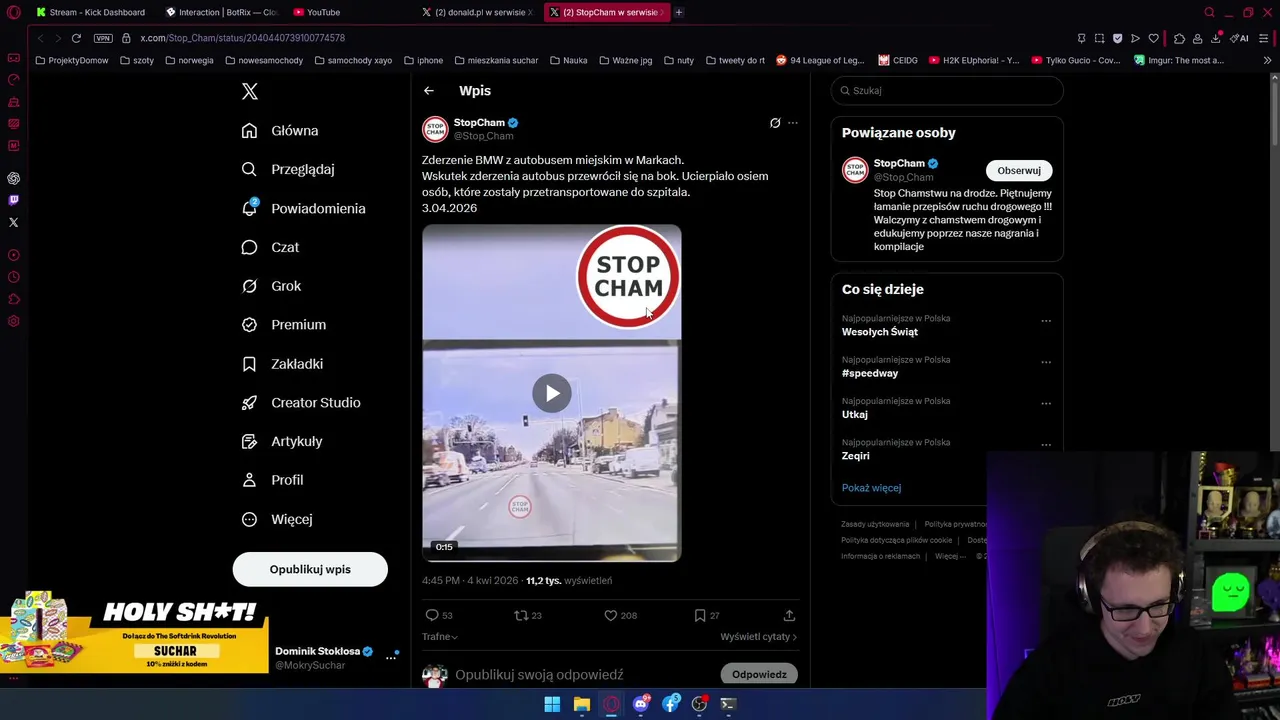Open the Główna home page
This screenshot has height=720, width=1280.
pos(280,131)
